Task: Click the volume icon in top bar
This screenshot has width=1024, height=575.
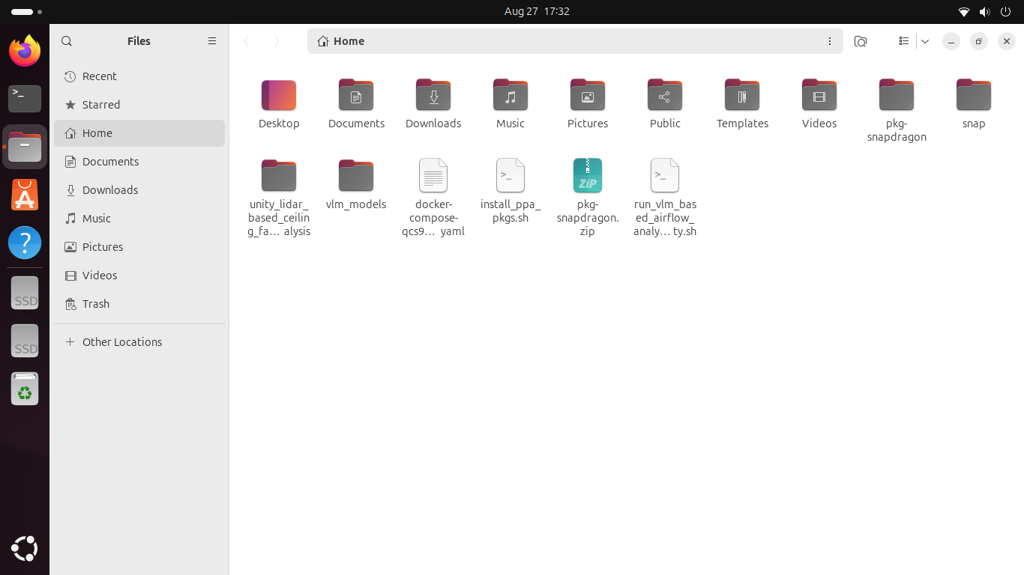Action: pyautogui.click(x=985, y=11)
